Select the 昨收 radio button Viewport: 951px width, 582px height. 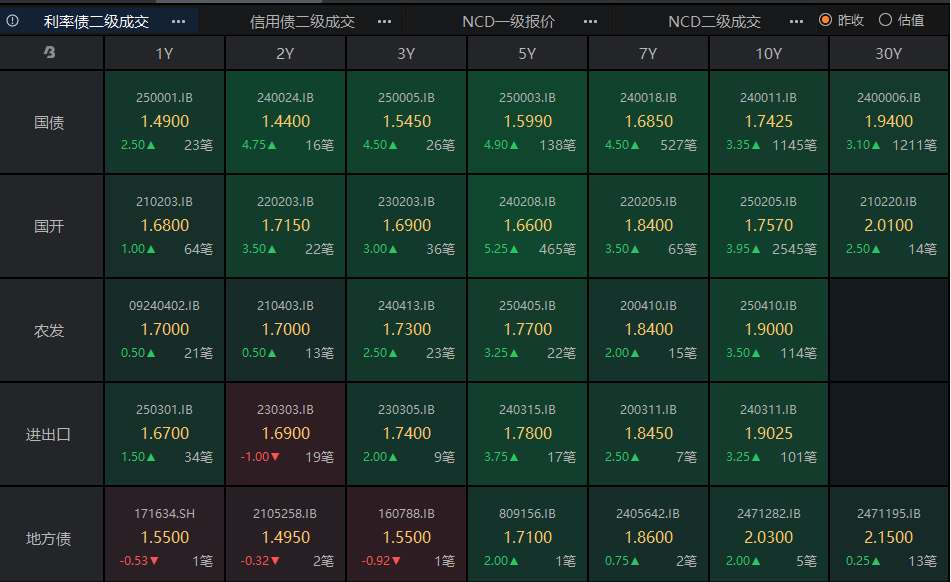(x=826, y=20)
